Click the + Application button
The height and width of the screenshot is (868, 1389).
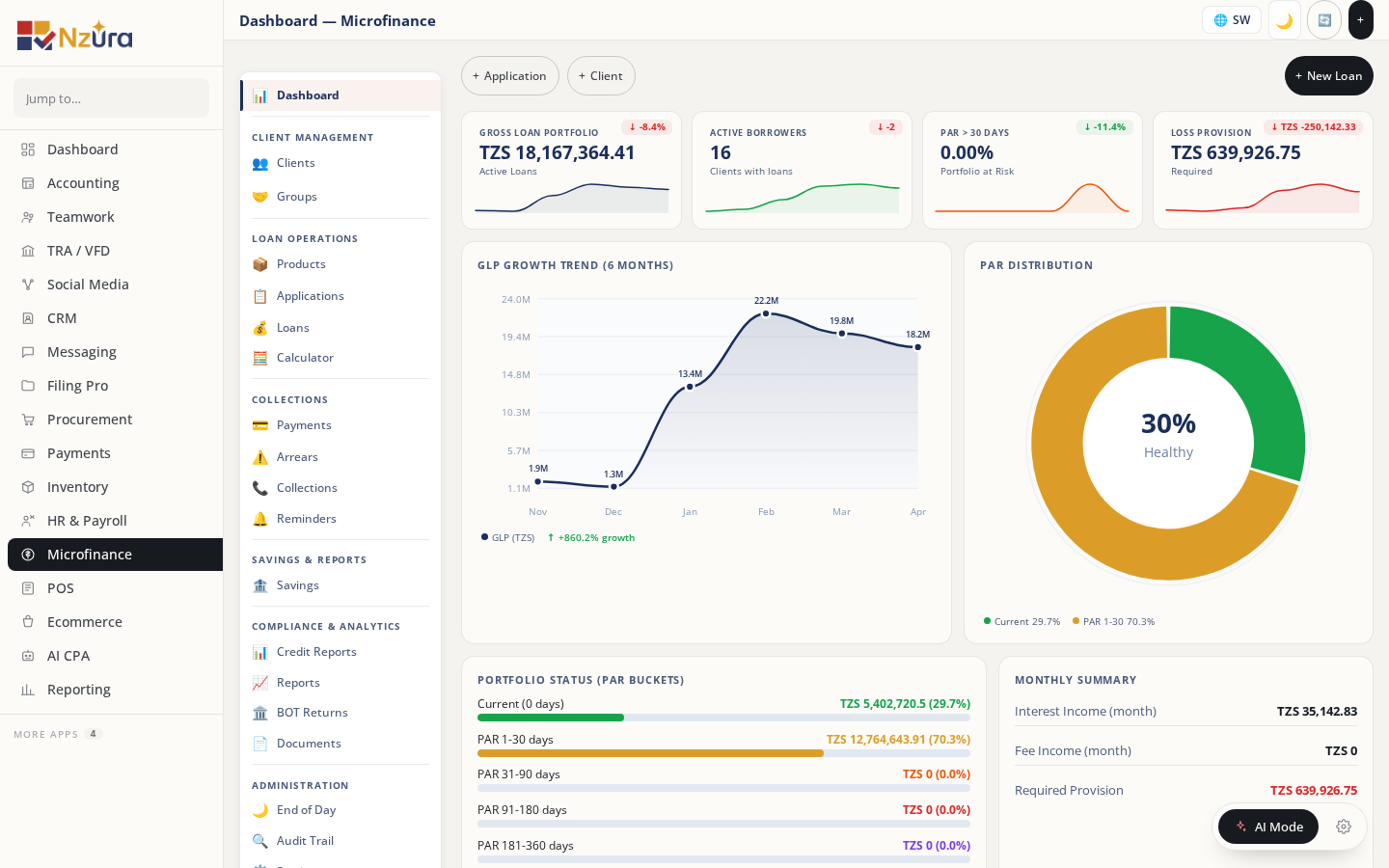pos(510,76)
